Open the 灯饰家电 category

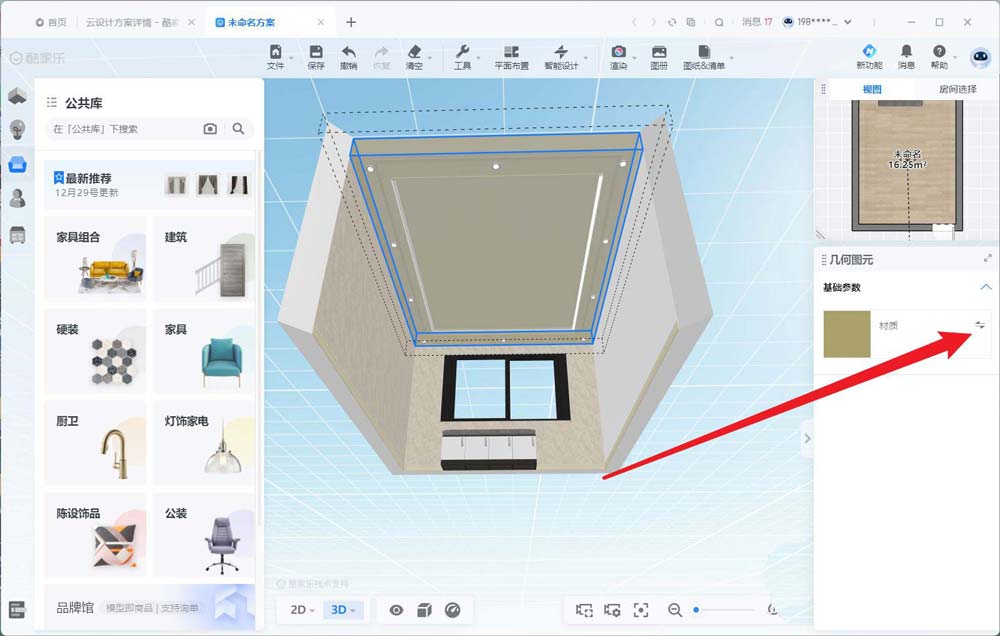point(204,442)
